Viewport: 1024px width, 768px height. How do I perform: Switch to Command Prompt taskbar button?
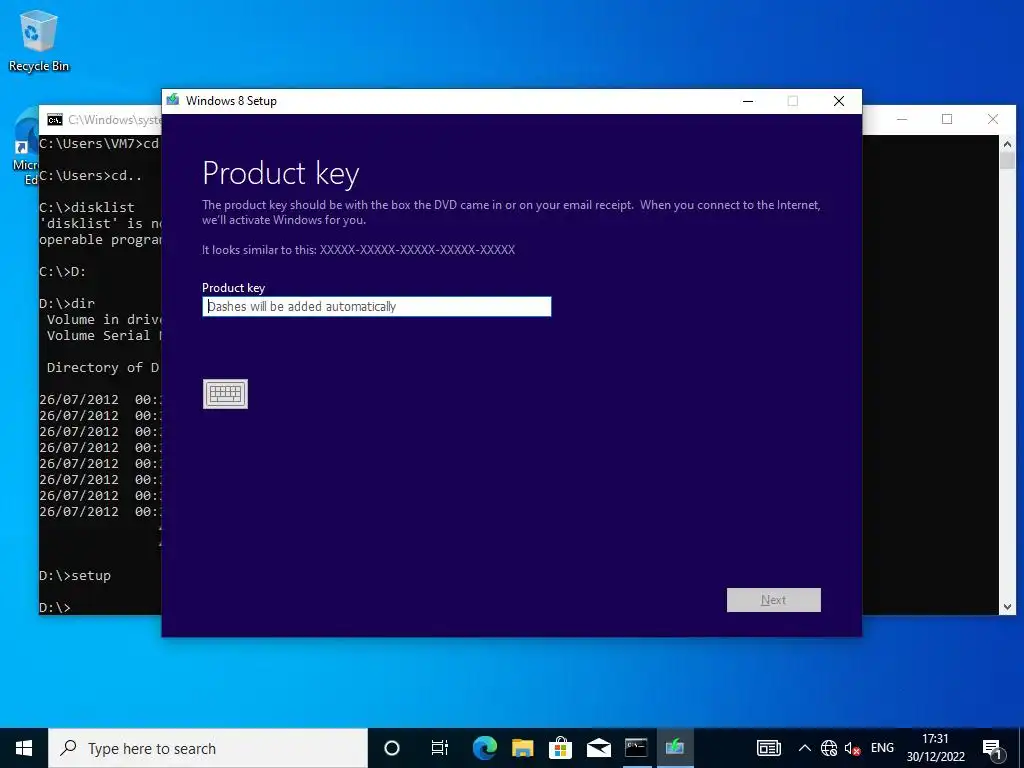coord(636,748)
